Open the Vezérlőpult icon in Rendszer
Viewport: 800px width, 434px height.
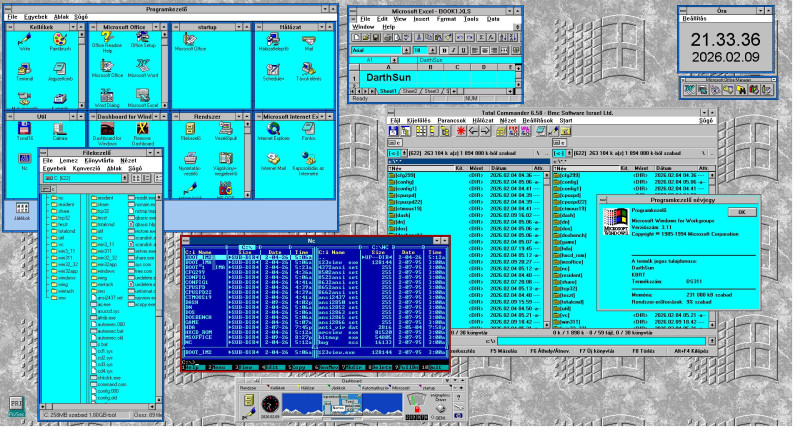[x=226, y=132]
